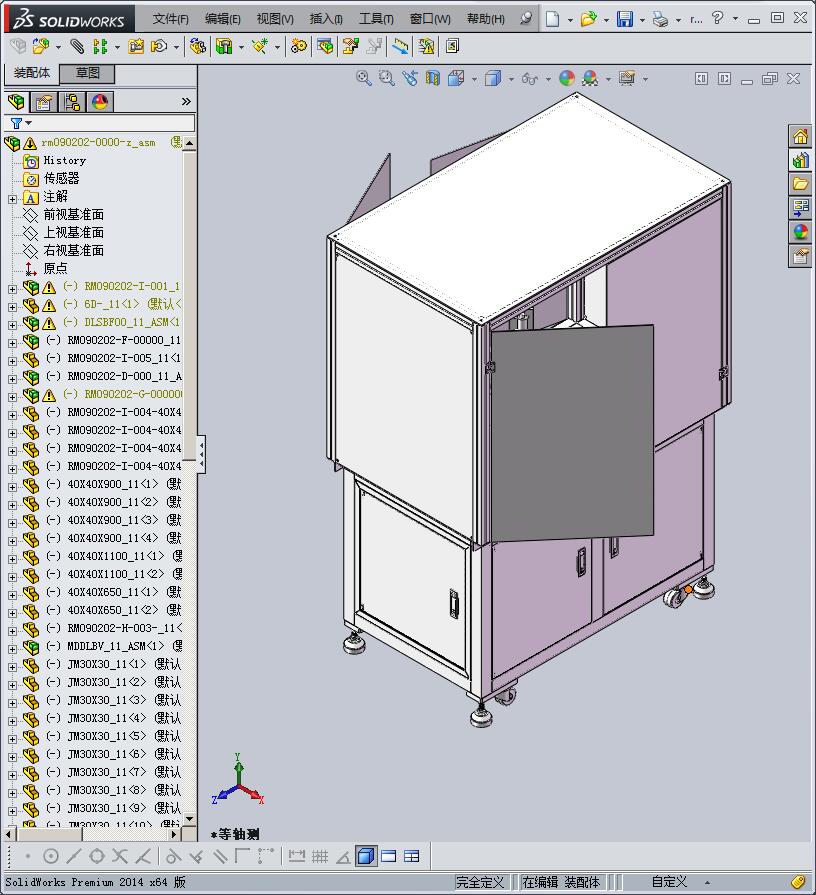The height and width of the screenshot is (895, 816).
Task: Click History in the feature tree
Action: point(64,160)
